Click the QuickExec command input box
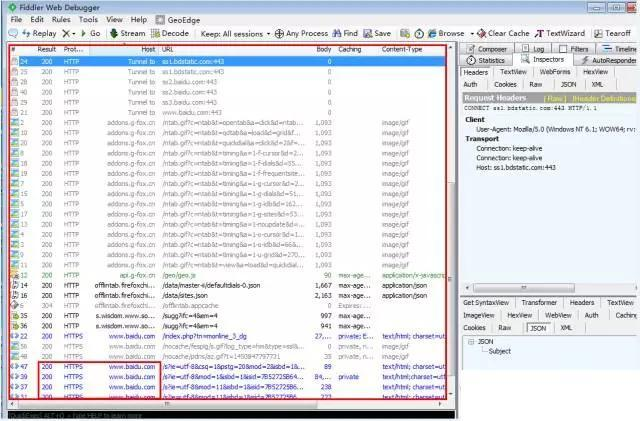Viewport: 640px width, 421px height. pyautogui.click(x=231, y=416)
